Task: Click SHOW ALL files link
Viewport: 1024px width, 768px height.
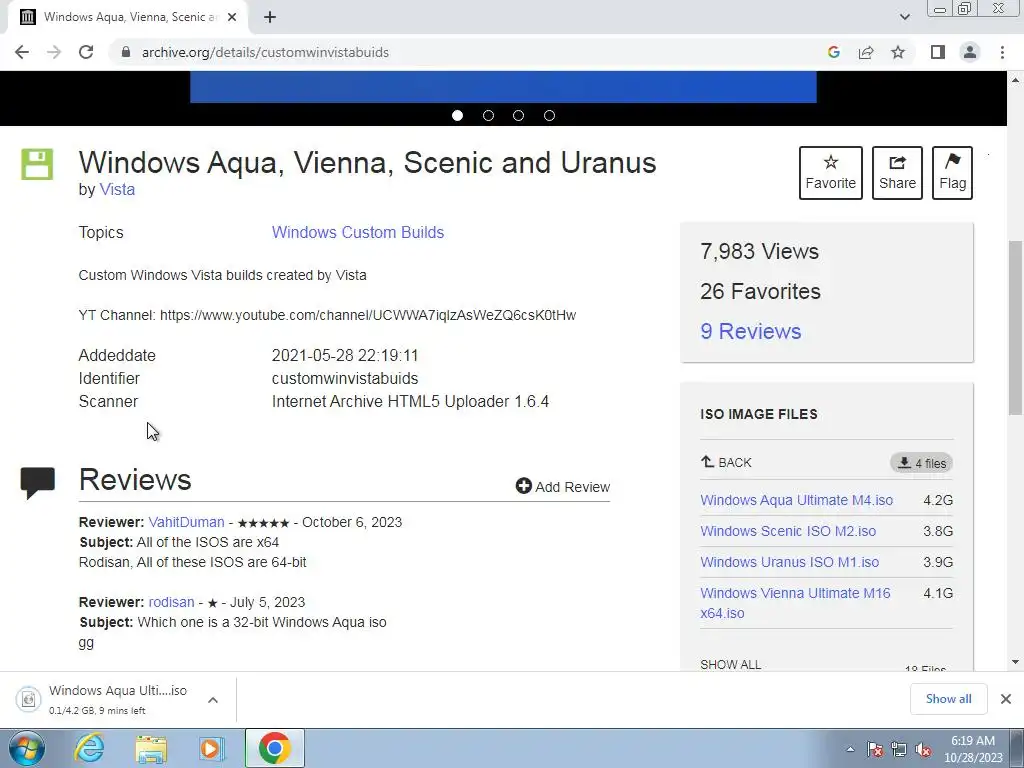Action: (730, 664)
